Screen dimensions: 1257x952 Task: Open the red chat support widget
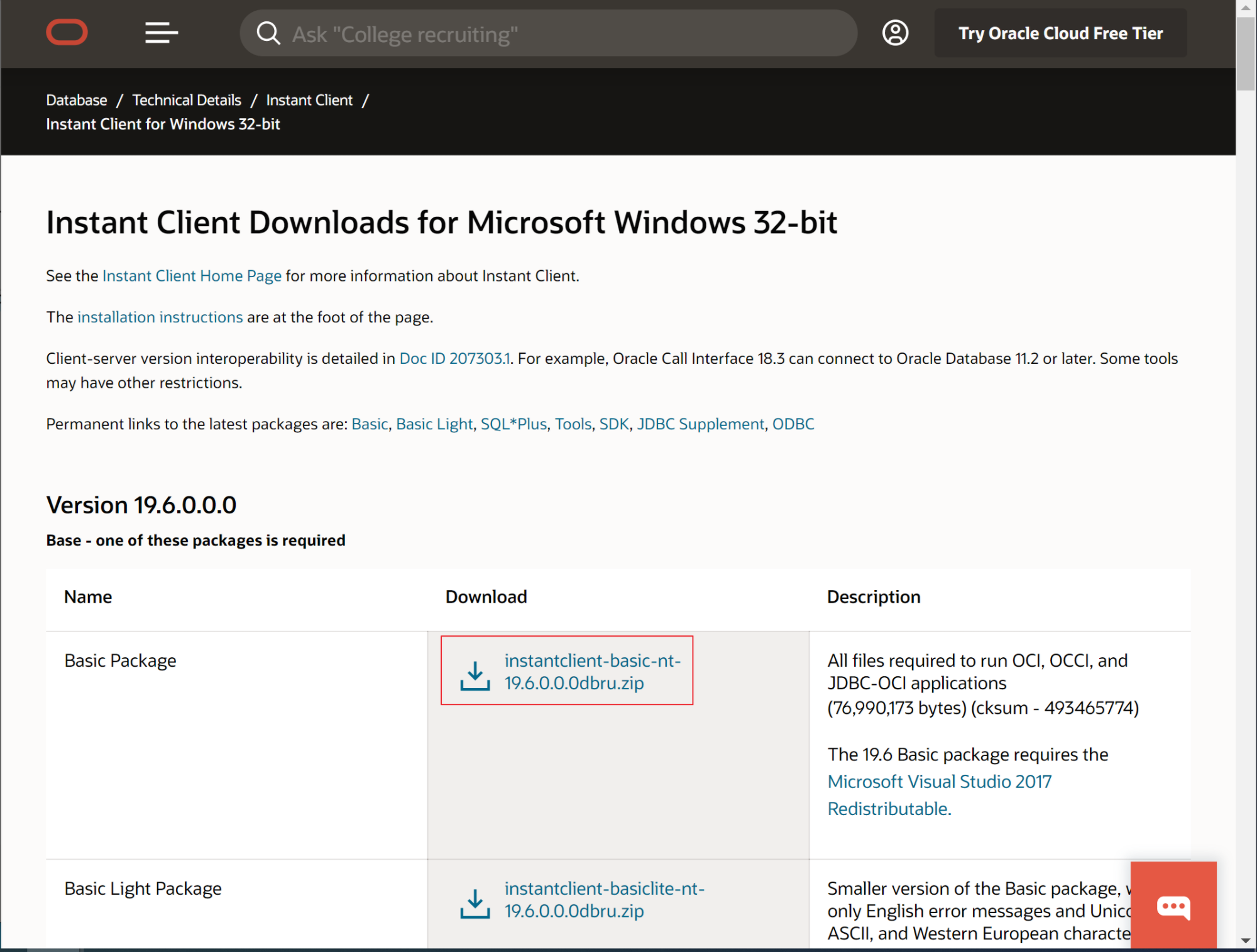click(1173, 906)
